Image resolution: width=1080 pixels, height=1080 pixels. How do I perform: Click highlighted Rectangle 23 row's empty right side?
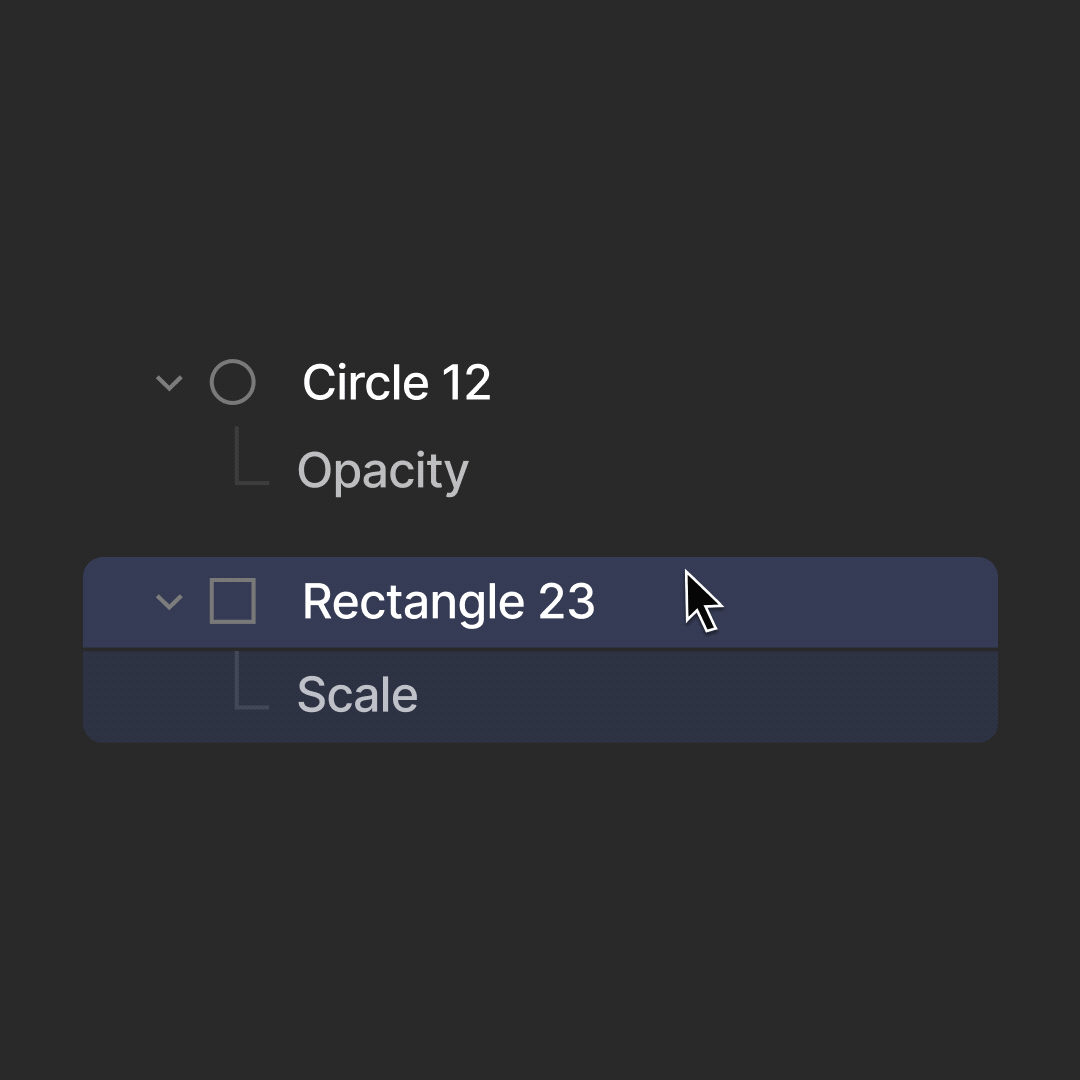(x=861, y=603)
